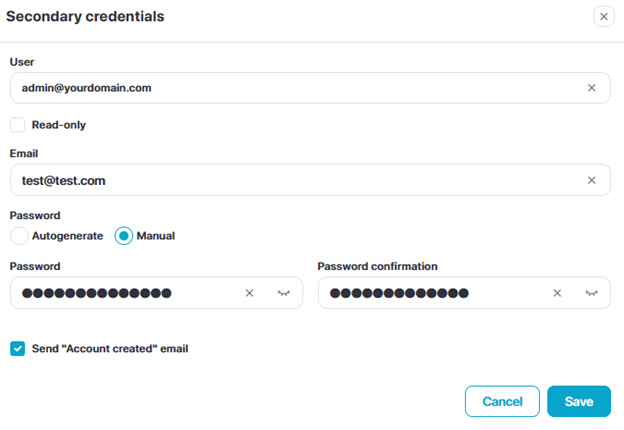This screenshot has height=430, width=624.
Task: Reveal the Password field using the eye icon
Action: coord(283,293)
